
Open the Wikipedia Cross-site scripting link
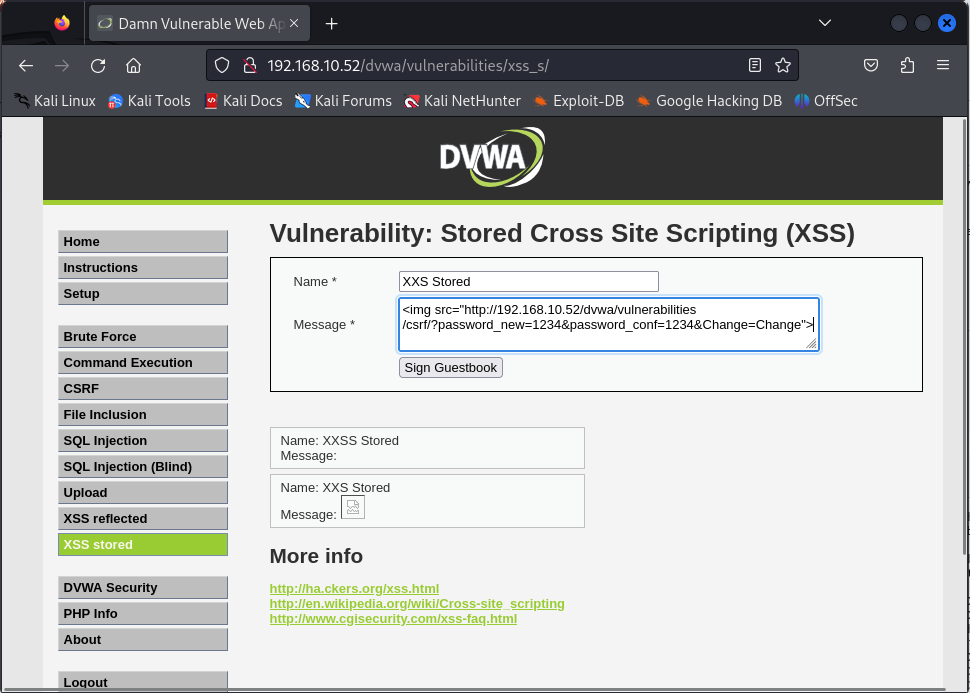[x=417, y=603]
